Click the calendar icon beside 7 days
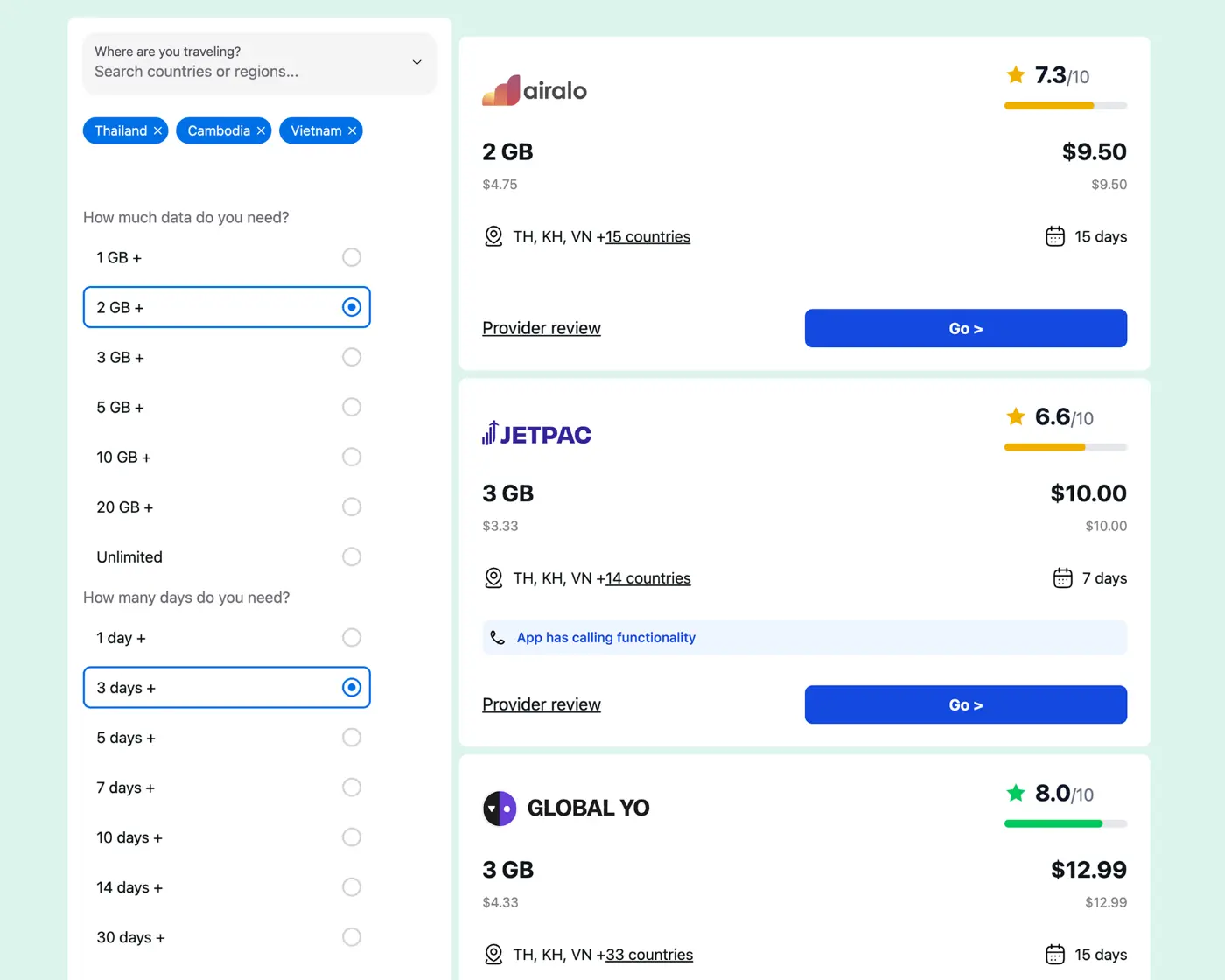The height and width of the screenshot is (980, 1225). [x=1062, y=578]
